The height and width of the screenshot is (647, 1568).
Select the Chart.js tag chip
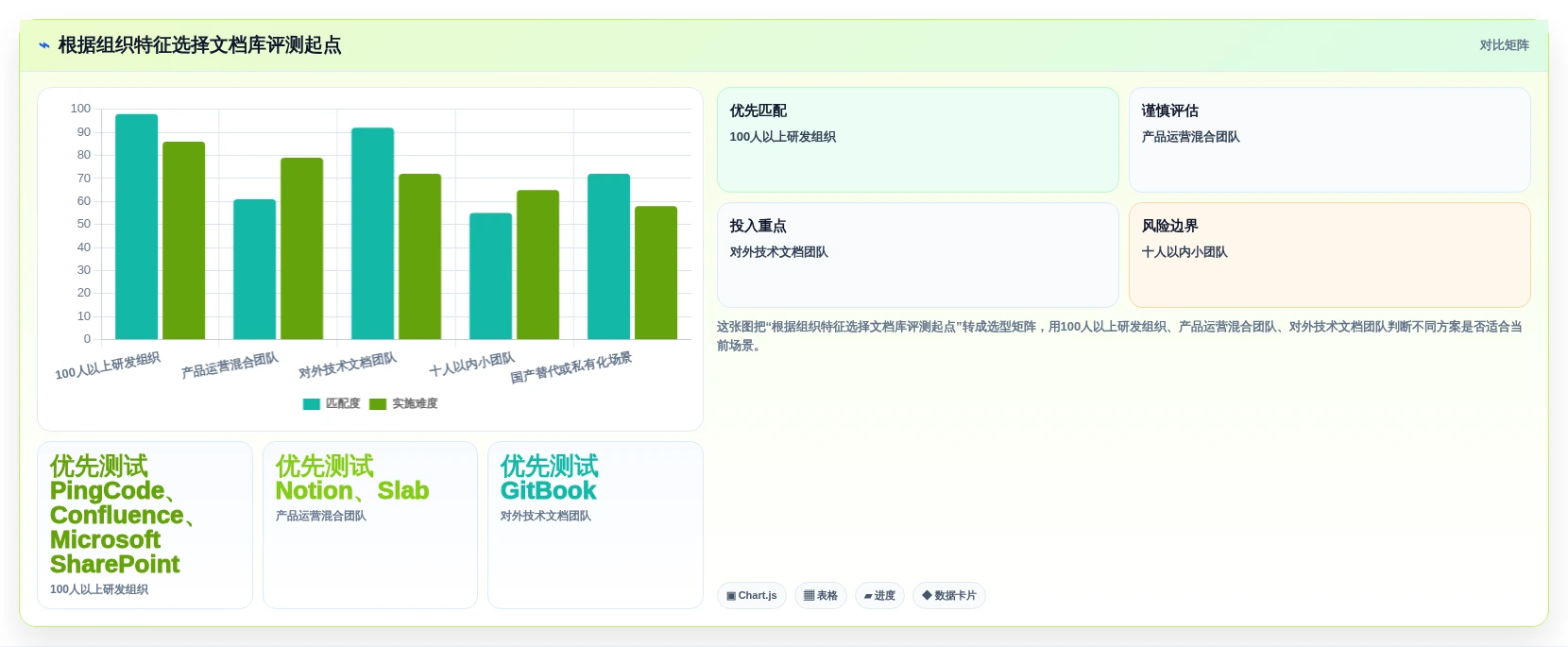pyautogui.click(x=752, y=596)
